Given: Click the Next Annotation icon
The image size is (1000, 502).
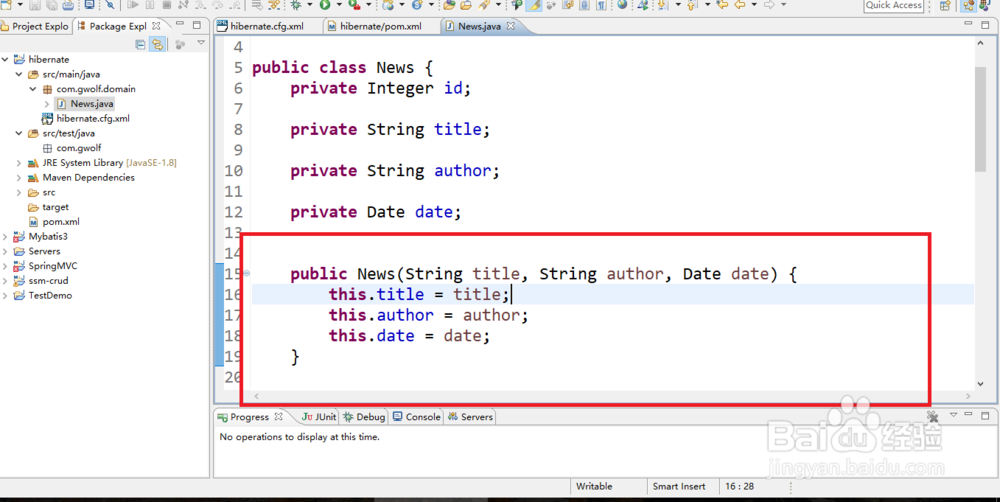Looking at the screenshot, I should coord(662,5).
